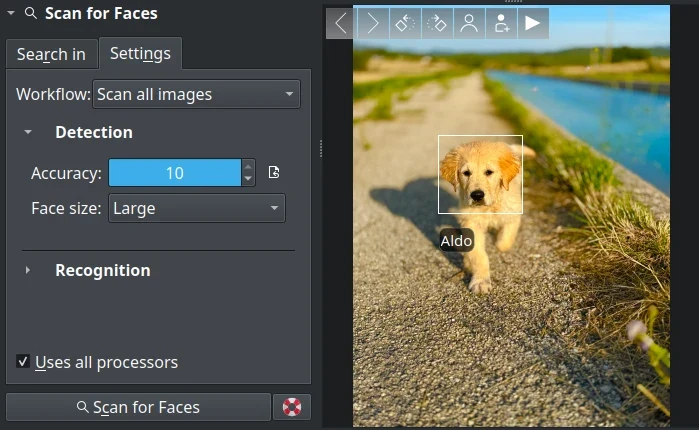Viewport: 699px width, 430px height.
Task: Select the Settings tab
Action: pyautogui.click(x=140, y=53)
